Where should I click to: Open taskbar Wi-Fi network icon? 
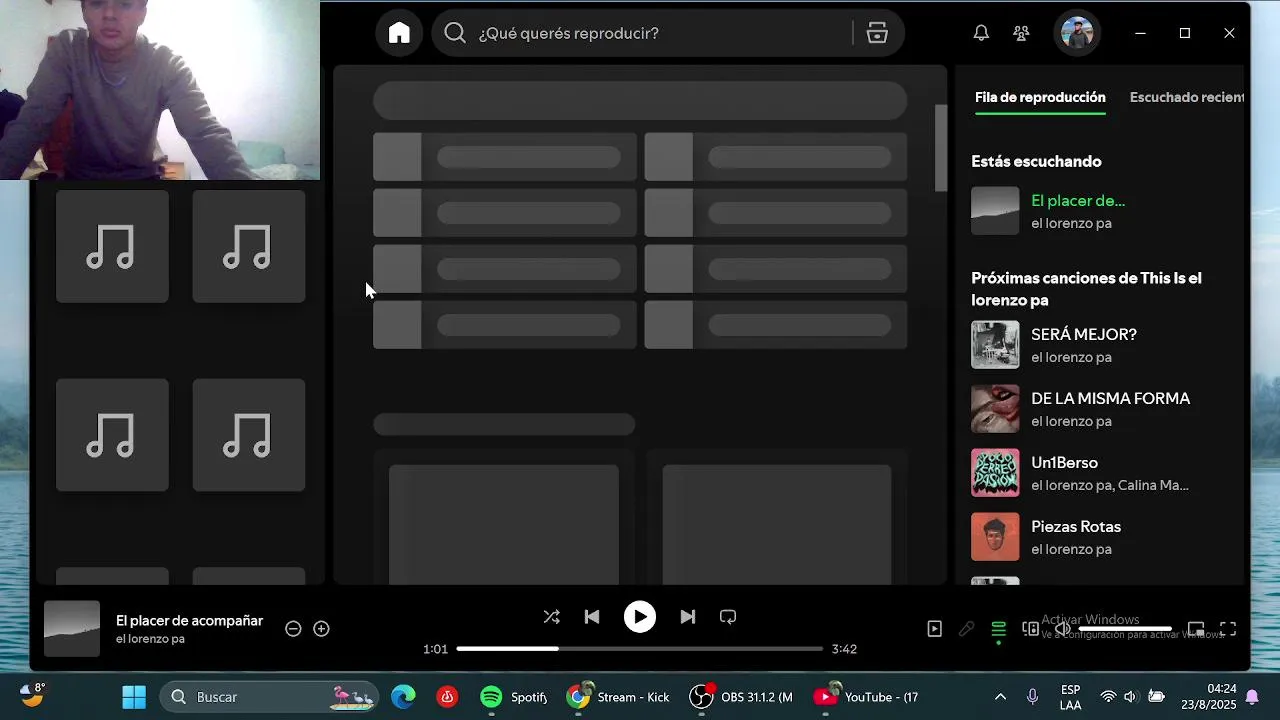pos(1108,697)
